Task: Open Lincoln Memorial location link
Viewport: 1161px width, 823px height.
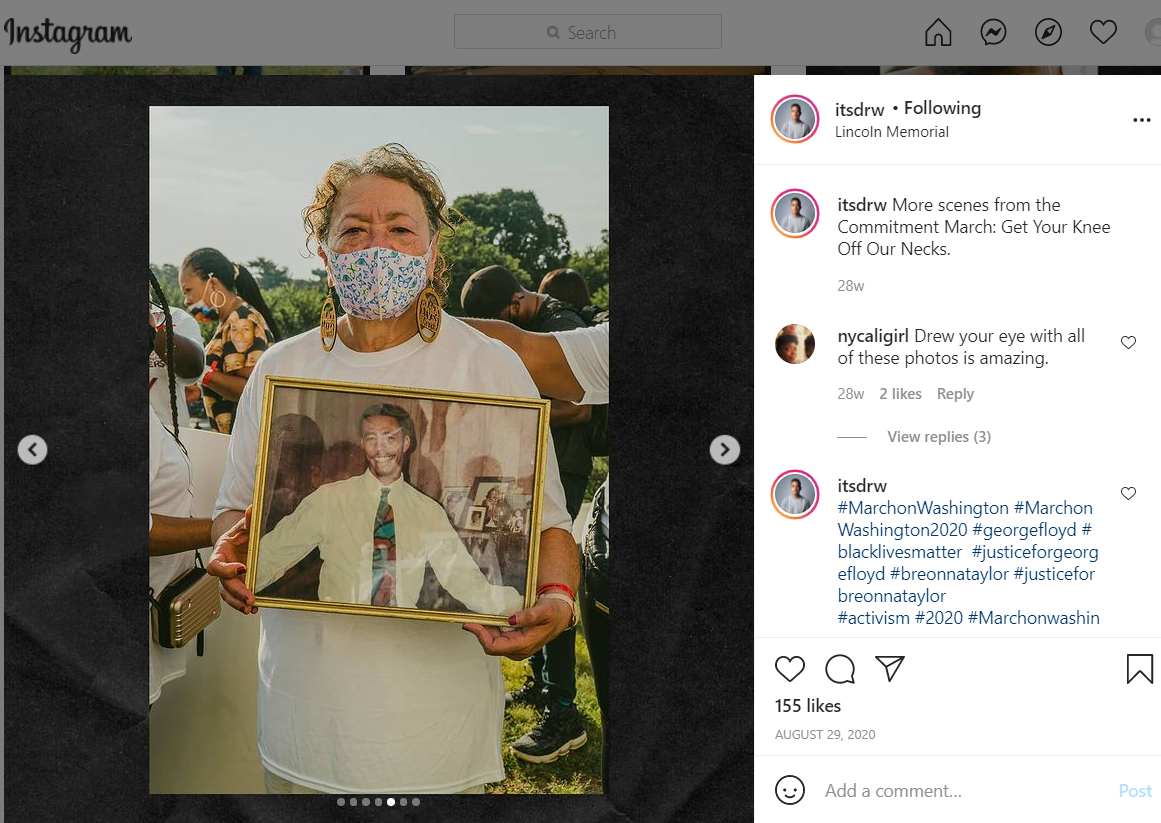Action: tap(891, 132)
